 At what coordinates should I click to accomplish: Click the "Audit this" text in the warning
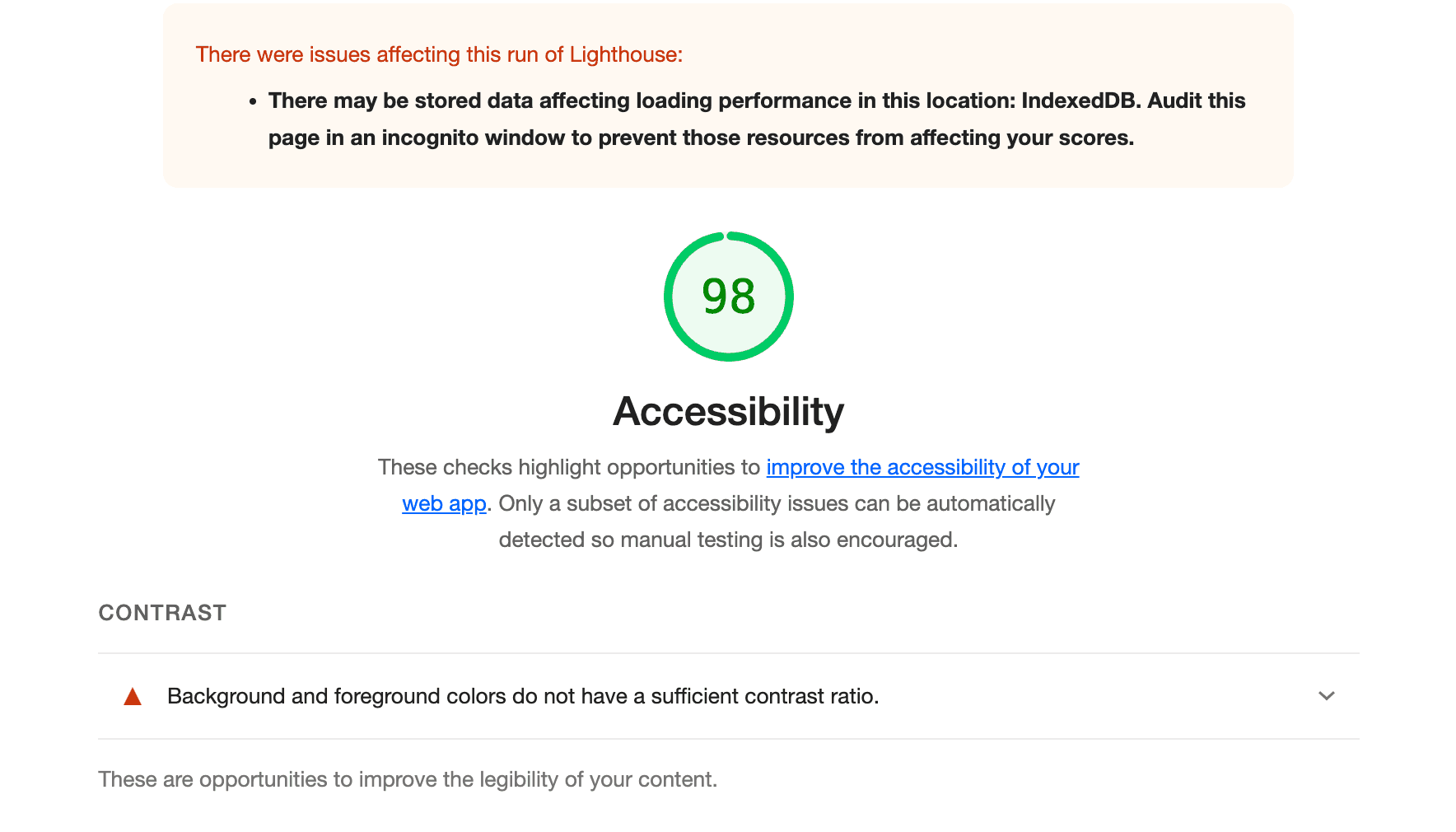click(x=1196, y=100)
